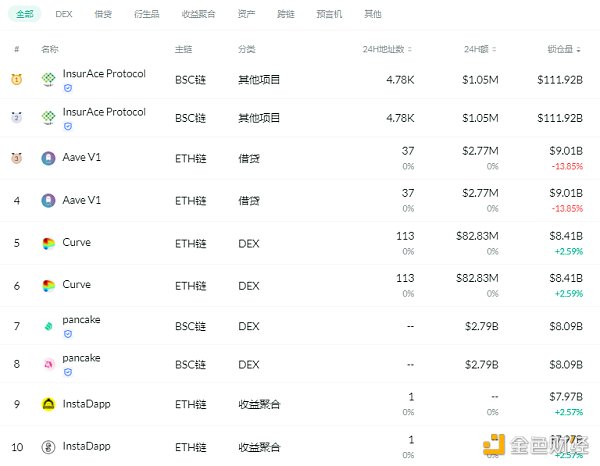
Task: Click 借贷 category in rank 4 row
Action: [249, 200]
